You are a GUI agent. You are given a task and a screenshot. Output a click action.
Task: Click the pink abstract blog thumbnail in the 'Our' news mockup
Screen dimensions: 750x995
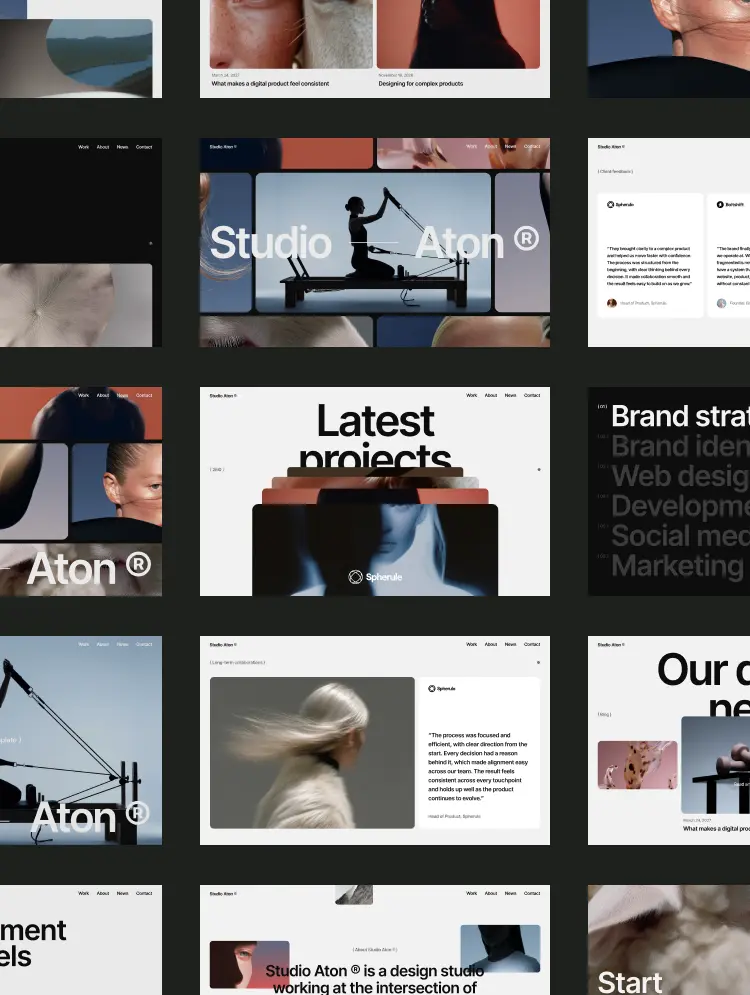pos(637,765)
